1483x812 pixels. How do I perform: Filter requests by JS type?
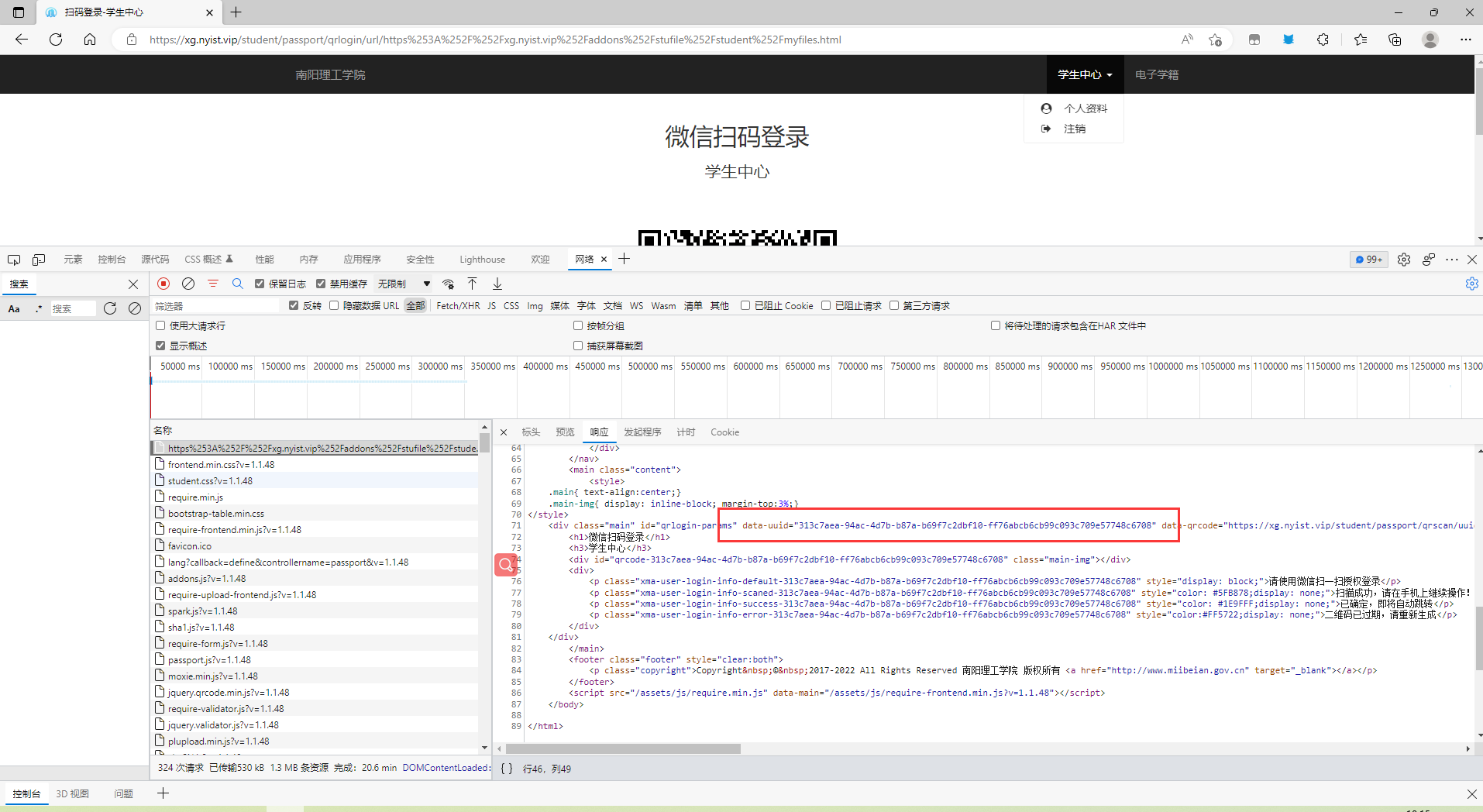(x=491, y=305)
